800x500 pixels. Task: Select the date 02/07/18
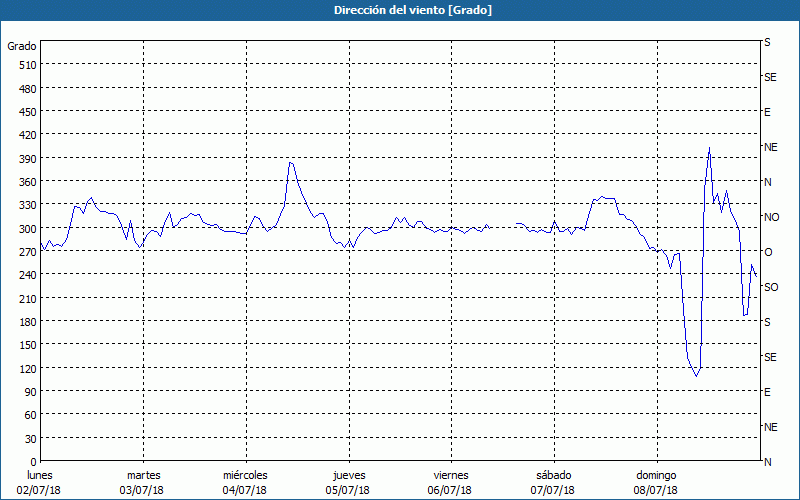pyautogui.click(x=39, y=490)
